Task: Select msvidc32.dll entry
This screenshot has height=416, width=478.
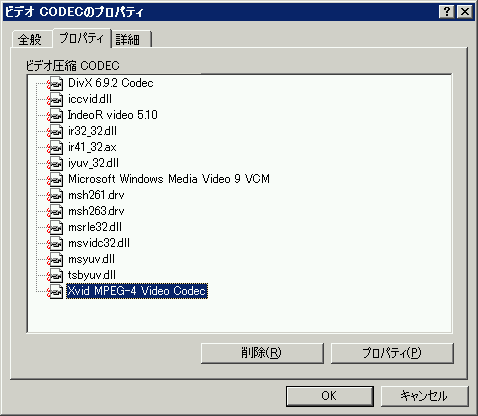Action: [x=99, y=243]
